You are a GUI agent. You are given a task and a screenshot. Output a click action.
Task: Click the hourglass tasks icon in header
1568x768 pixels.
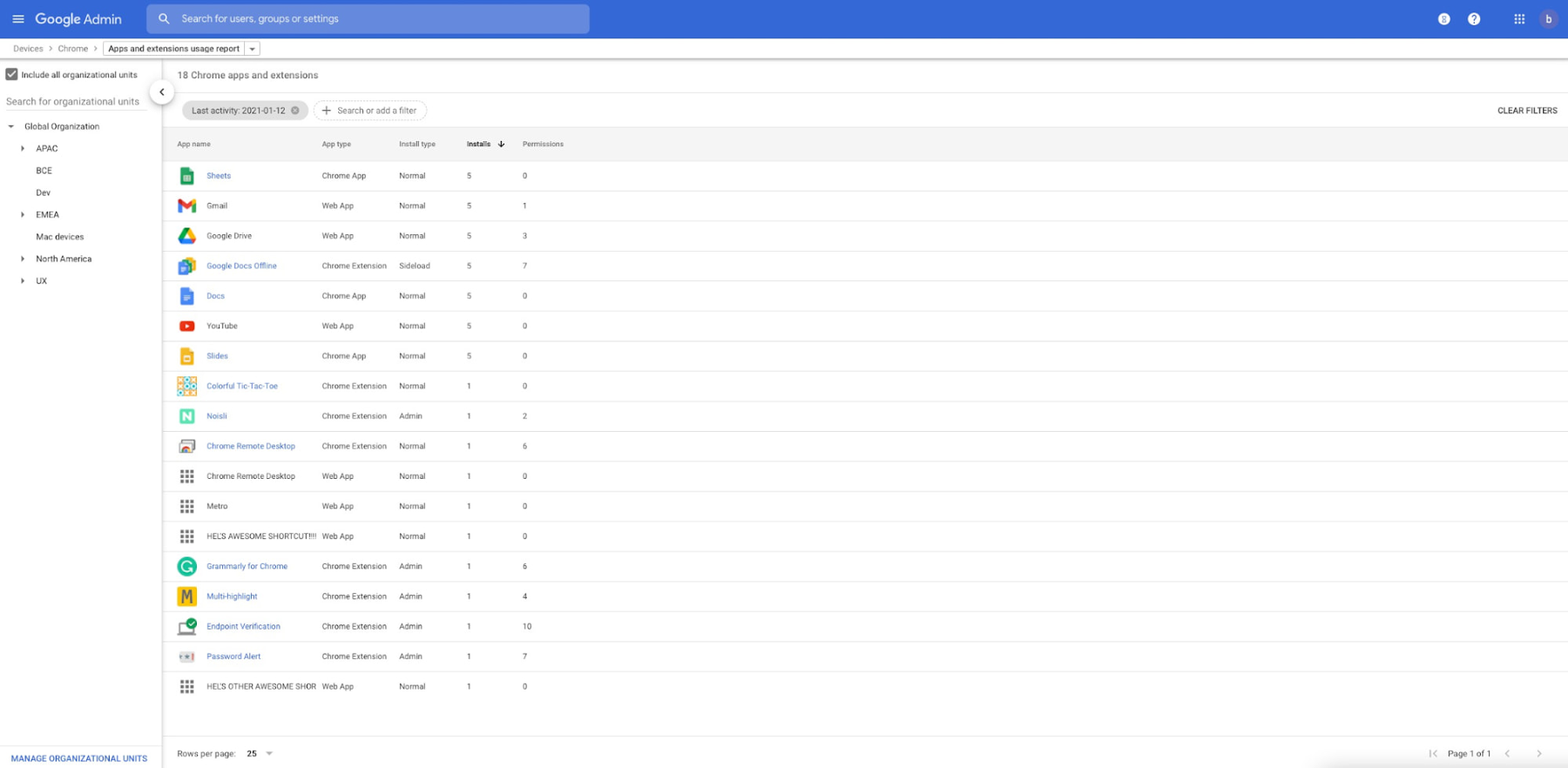coord(1444,19)
